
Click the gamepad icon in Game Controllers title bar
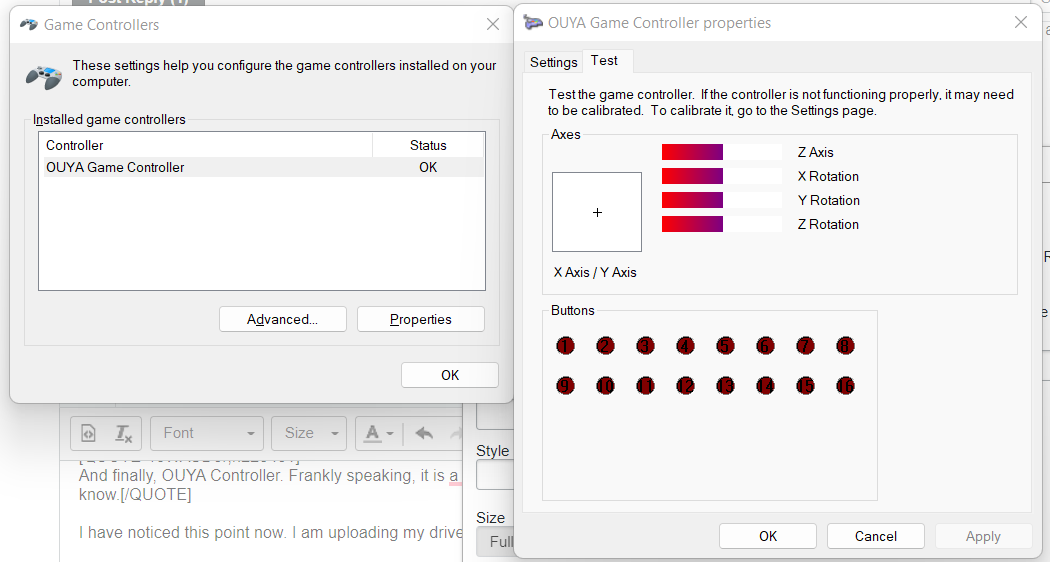click(x=28, y=25)
